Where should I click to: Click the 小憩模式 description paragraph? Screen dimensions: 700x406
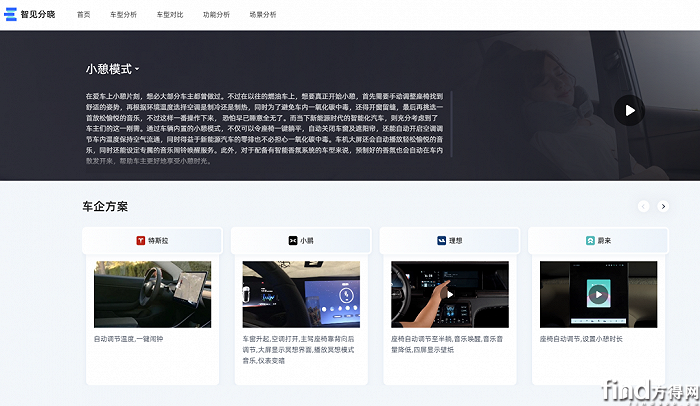click(265, 128)
